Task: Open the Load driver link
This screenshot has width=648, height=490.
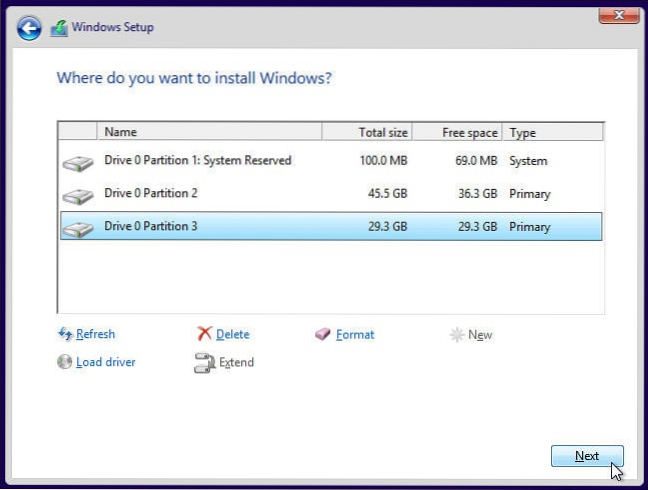Action: tap(105, 362)
